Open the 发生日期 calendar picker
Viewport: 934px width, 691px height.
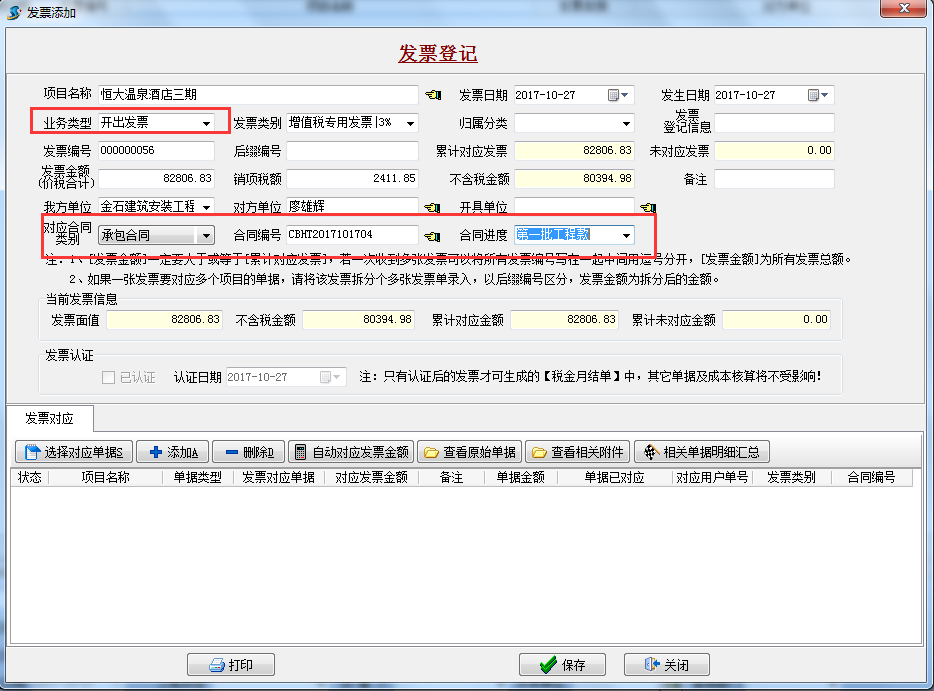(x=819, y=95)
